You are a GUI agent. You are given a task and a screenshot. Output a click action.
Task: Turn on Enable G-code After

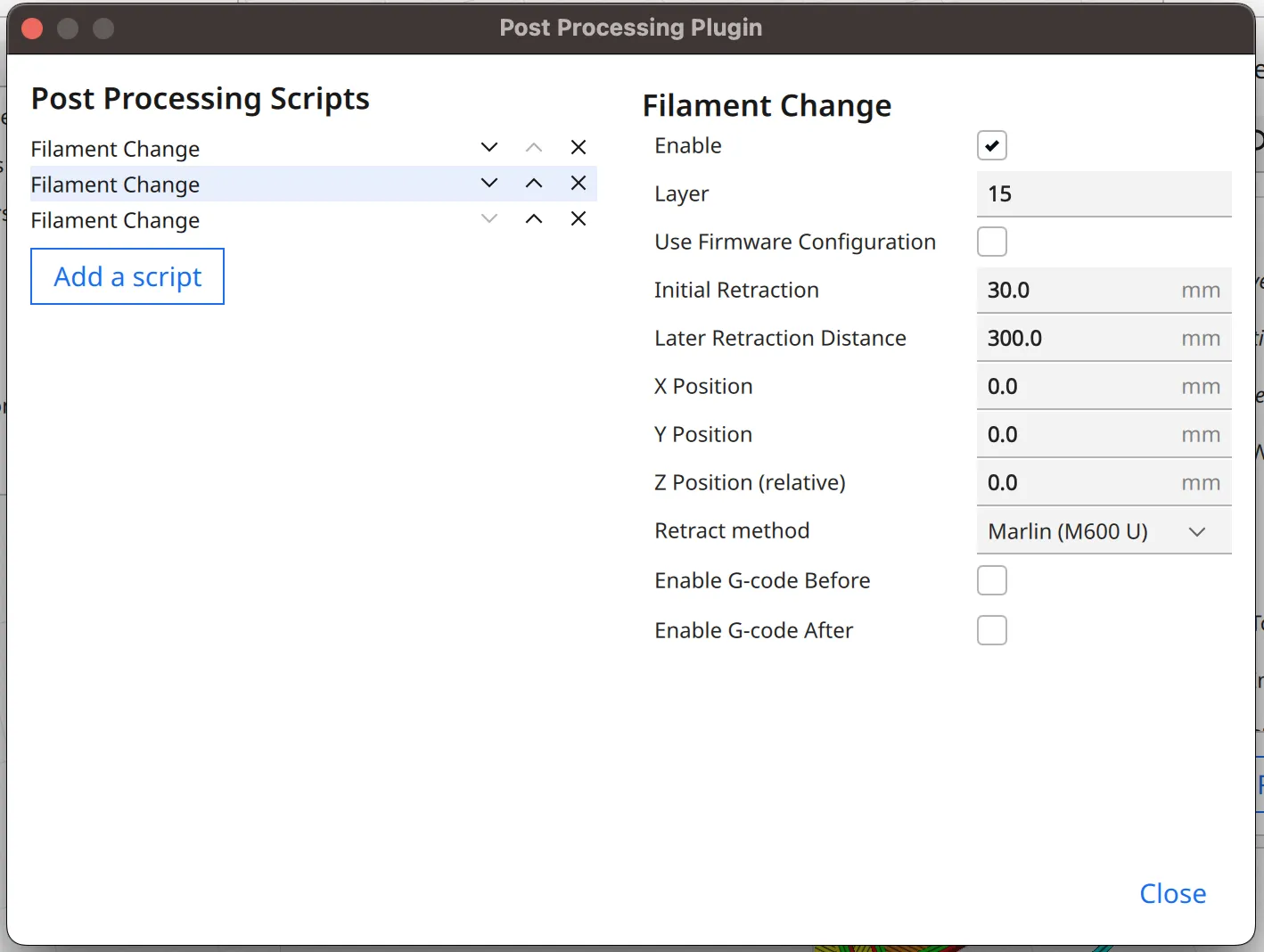[x=992, y=630]
